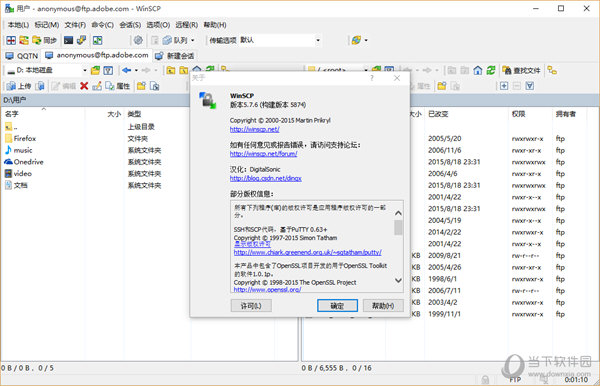Expand the 队列 queue dropdown arrow
Viewport: 600px width, 386px height.
point(192,40)
